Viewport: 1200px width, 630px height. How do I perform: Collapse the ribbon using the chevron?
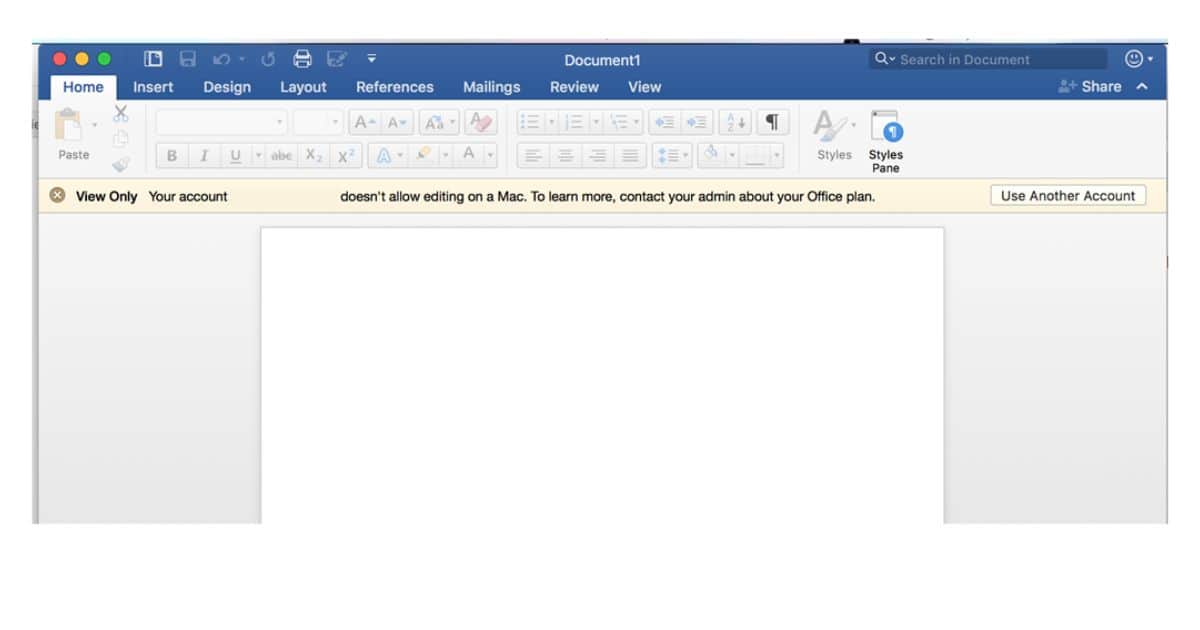pyautogui.click(x=1142, y=87)
